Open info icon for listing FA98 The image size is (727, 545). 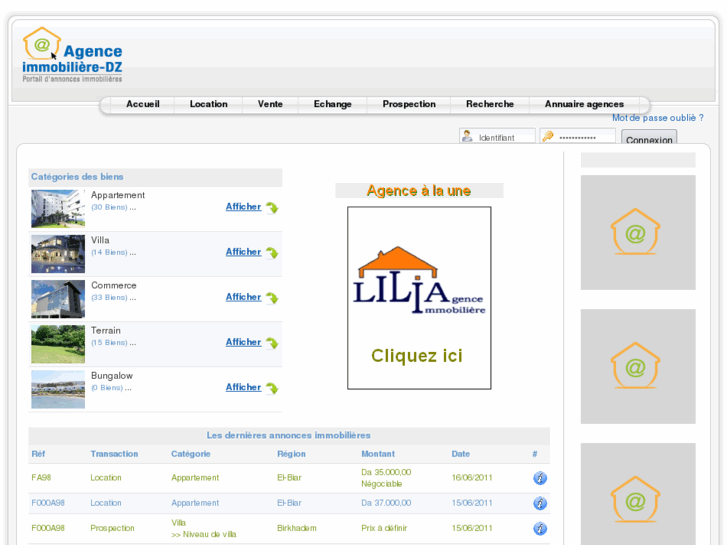click(540, 478)
